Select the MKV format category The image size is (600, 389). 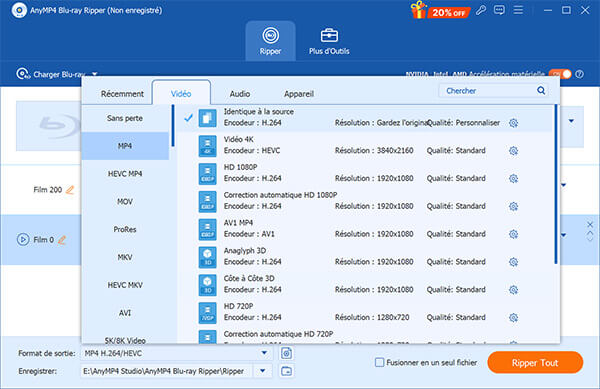click(x=125, y=257)
